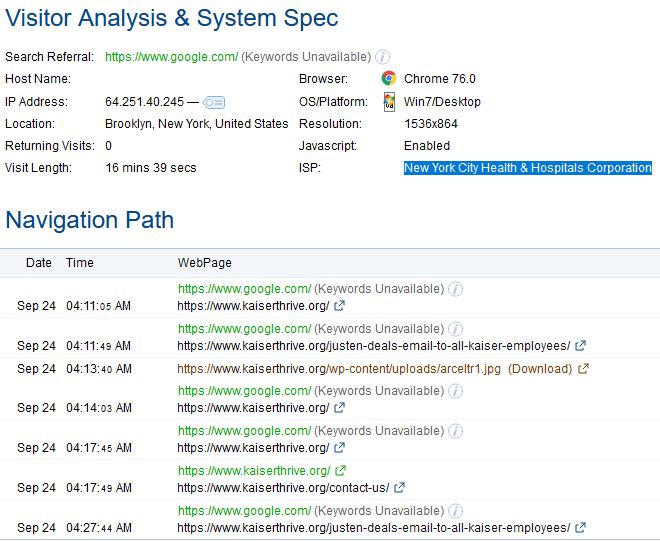
Task: Click the 04:13:40 AM time cell
Action: [x=99, y=369]
